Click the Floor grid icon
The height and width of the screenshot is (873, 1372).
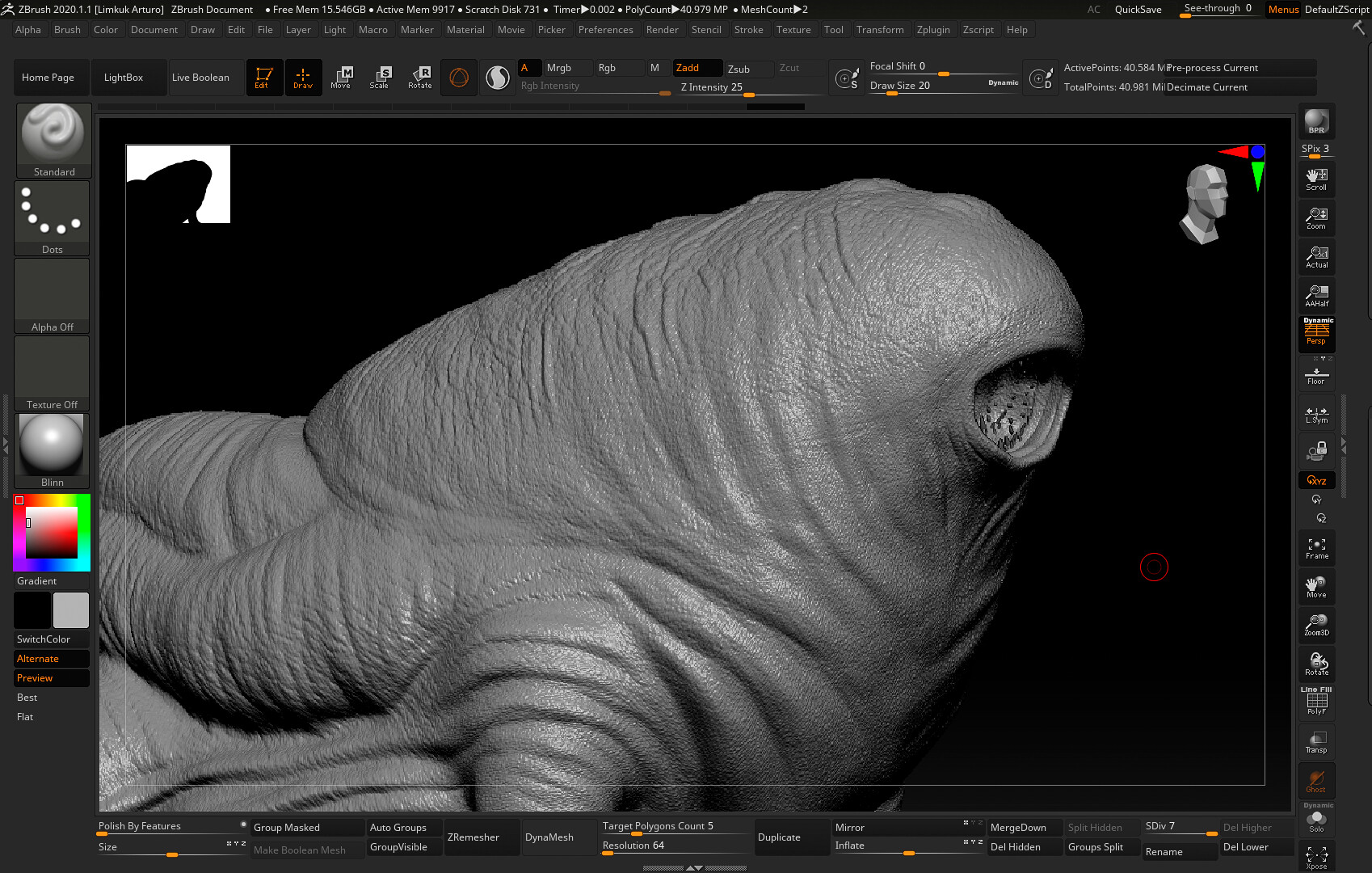1316,376
